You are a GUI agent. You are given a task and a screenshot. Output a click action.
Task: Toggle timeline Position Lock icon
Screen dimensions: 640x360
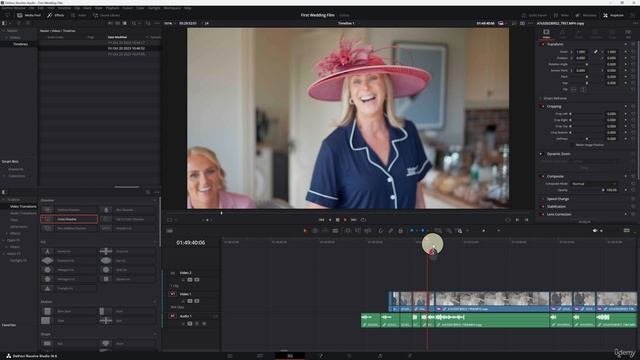(400, 231)
